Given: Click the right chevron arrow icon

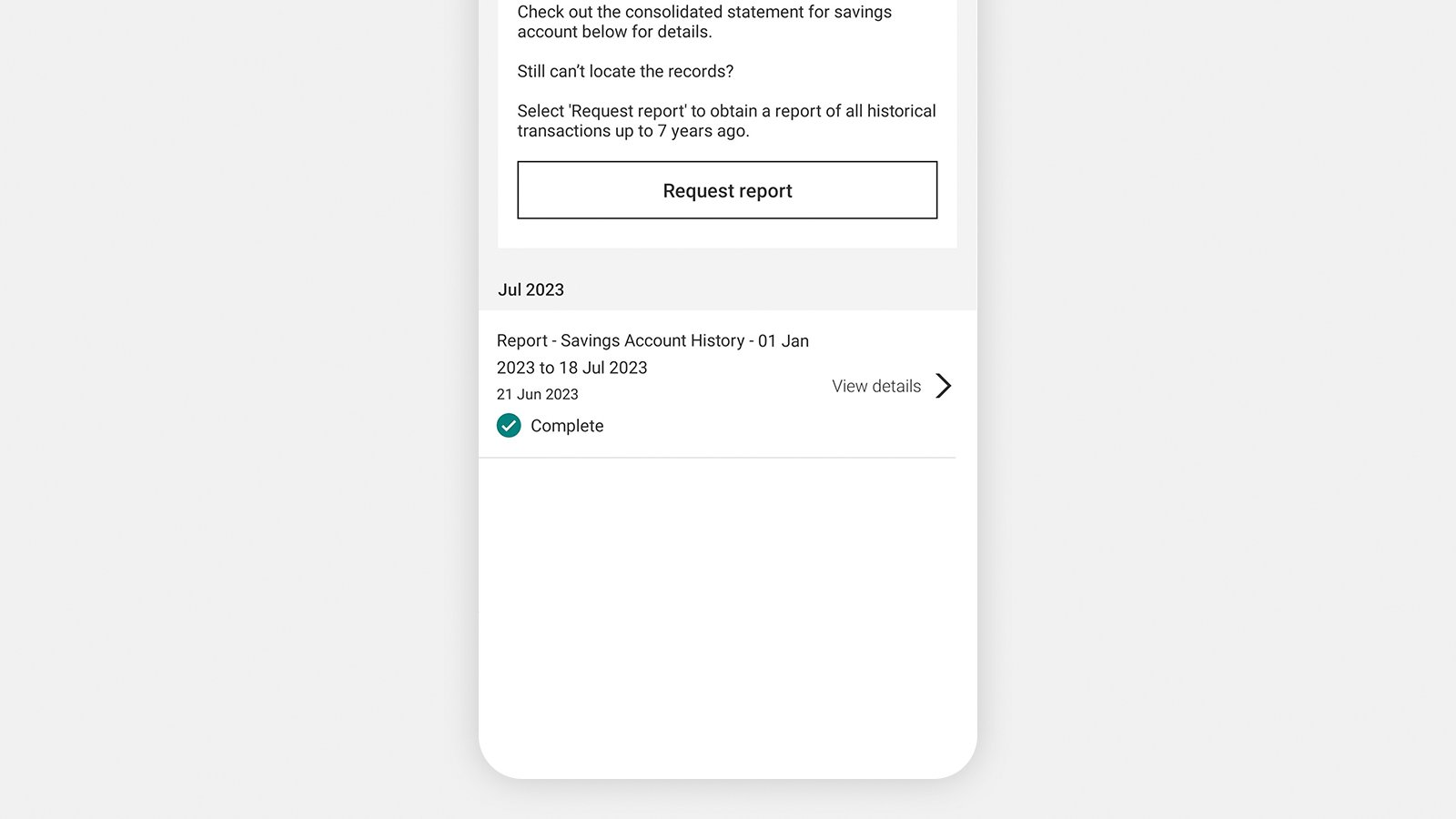Looking at the screenshot, I should (944, 386).
